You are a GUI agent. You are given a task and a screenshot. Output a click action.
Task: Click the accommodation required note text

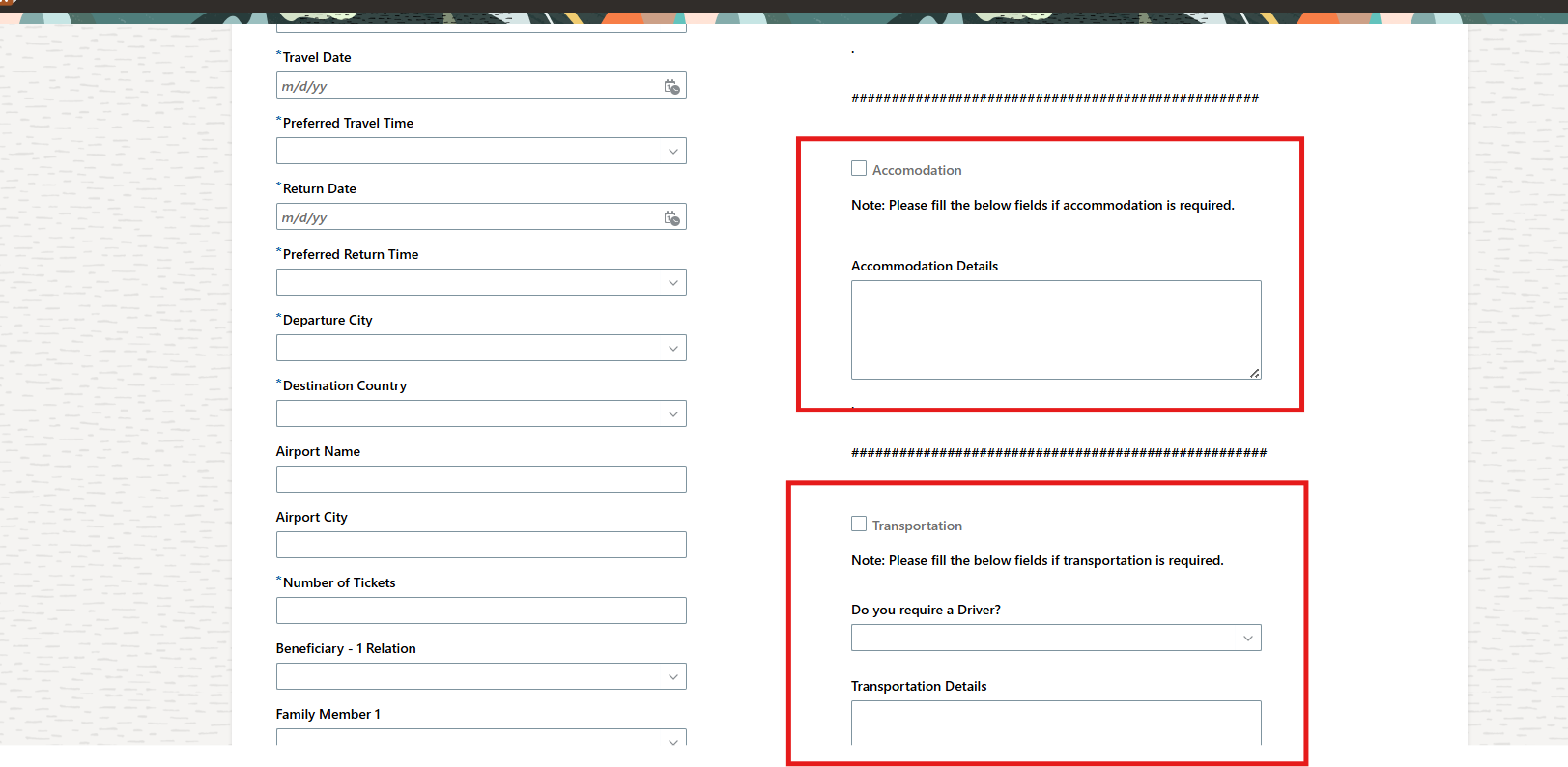(1042, 206)
